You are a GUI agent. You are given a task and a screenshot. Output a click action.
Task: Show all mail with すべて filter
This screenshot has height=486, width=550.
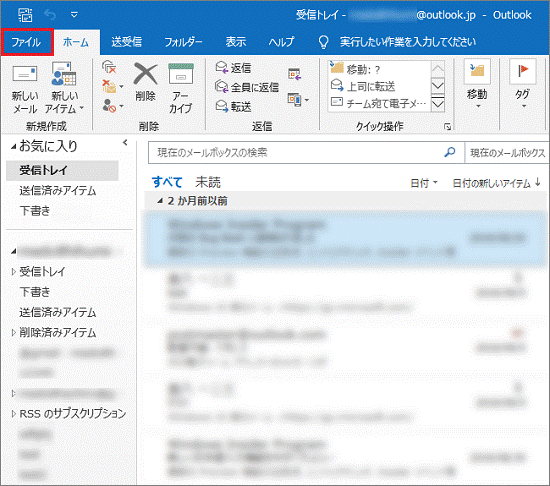167,182
